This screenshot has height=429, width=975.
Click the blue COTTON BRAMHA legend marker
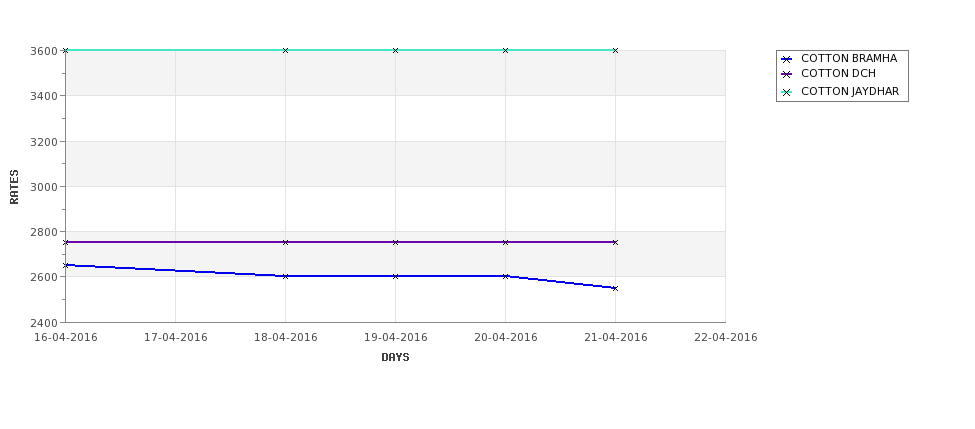[787, 59]
